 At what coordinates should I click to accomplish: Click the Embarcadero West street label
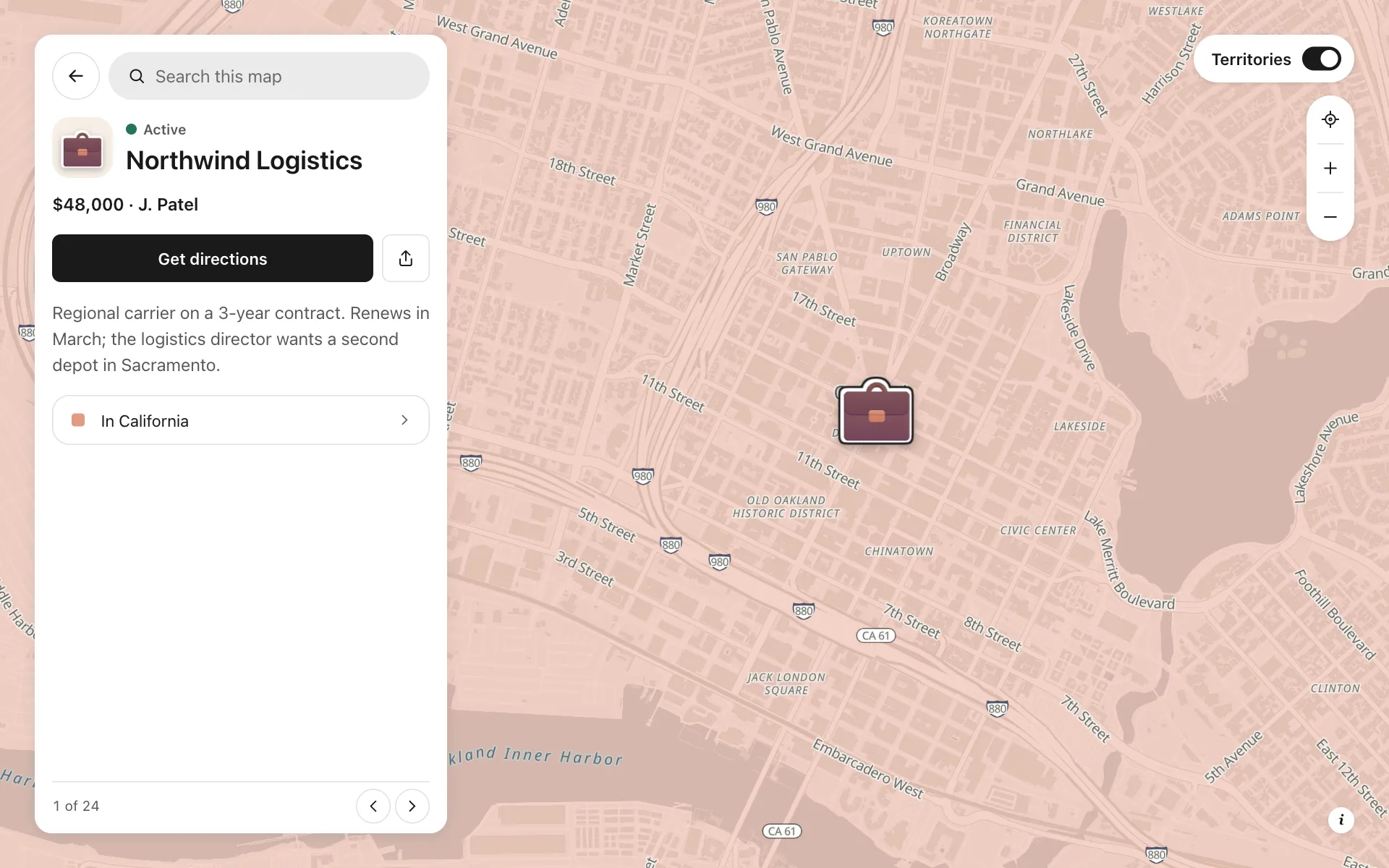coord(868,769)
